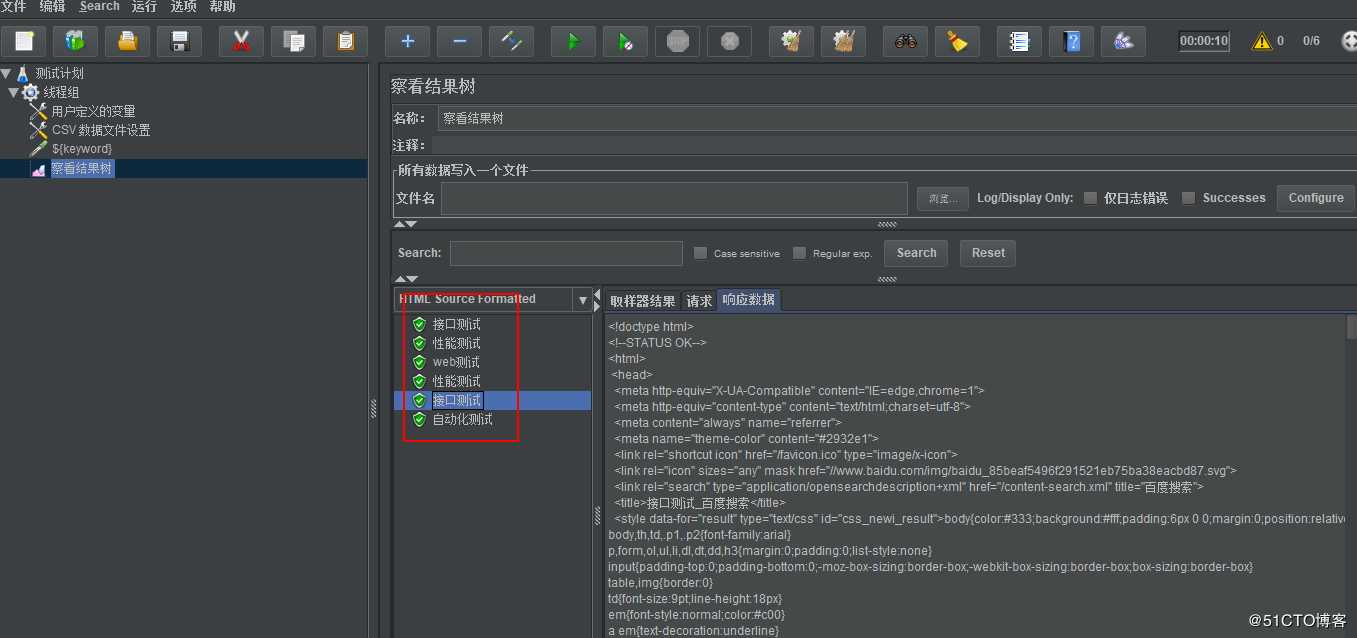Select CSV 数据文件设置 element
The width and height of the screenshot is (1357, 638).
tap(101, 130)
